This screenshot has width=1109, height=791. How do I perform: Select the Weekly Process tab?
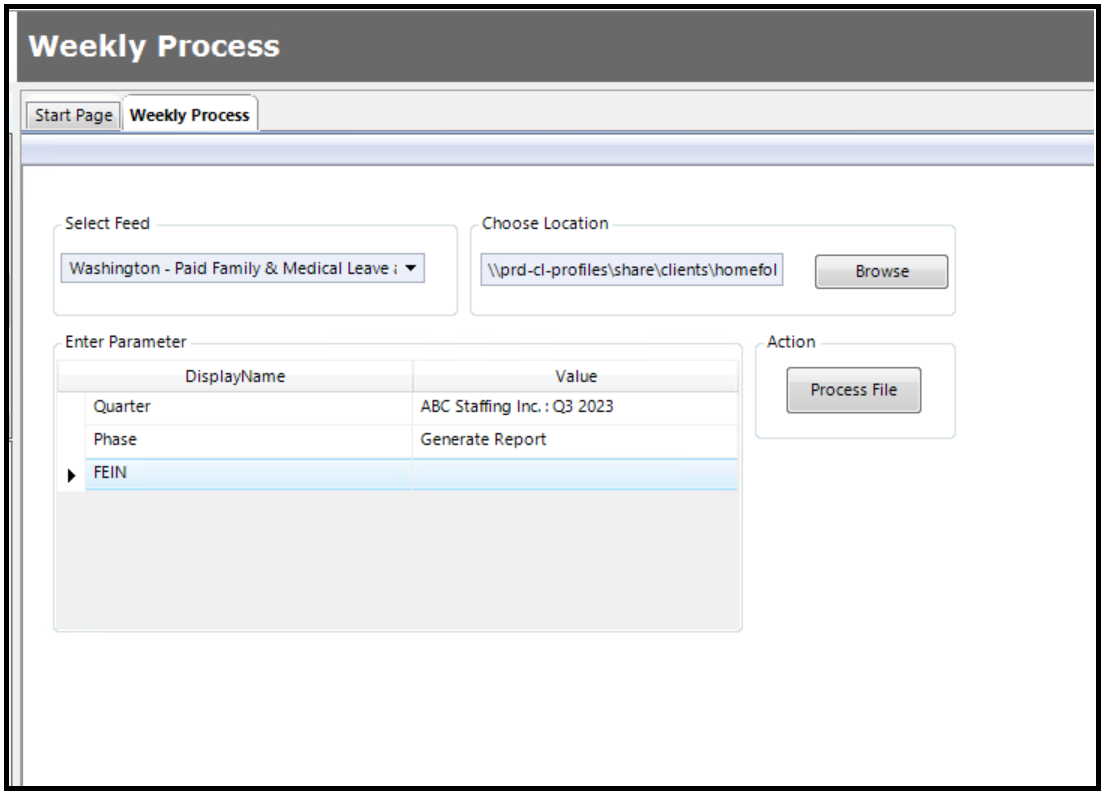[x=190, y=115]
